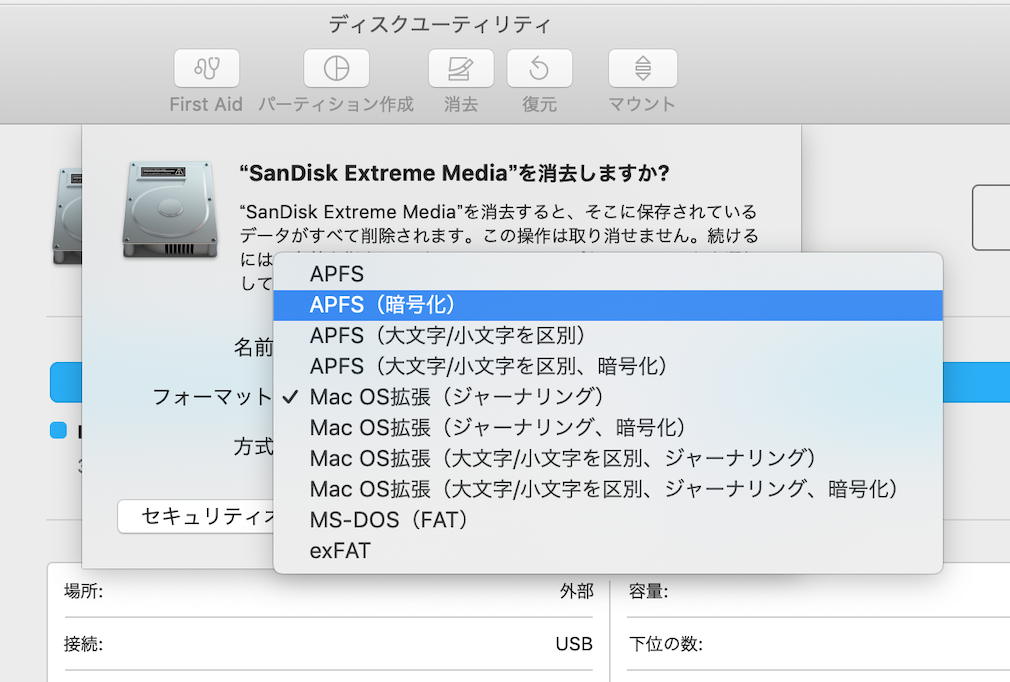Pick APFS（大文字/小文字を区別、暗号化）
This screenshot has height=682, width=1010.
(x=608, y=366)
